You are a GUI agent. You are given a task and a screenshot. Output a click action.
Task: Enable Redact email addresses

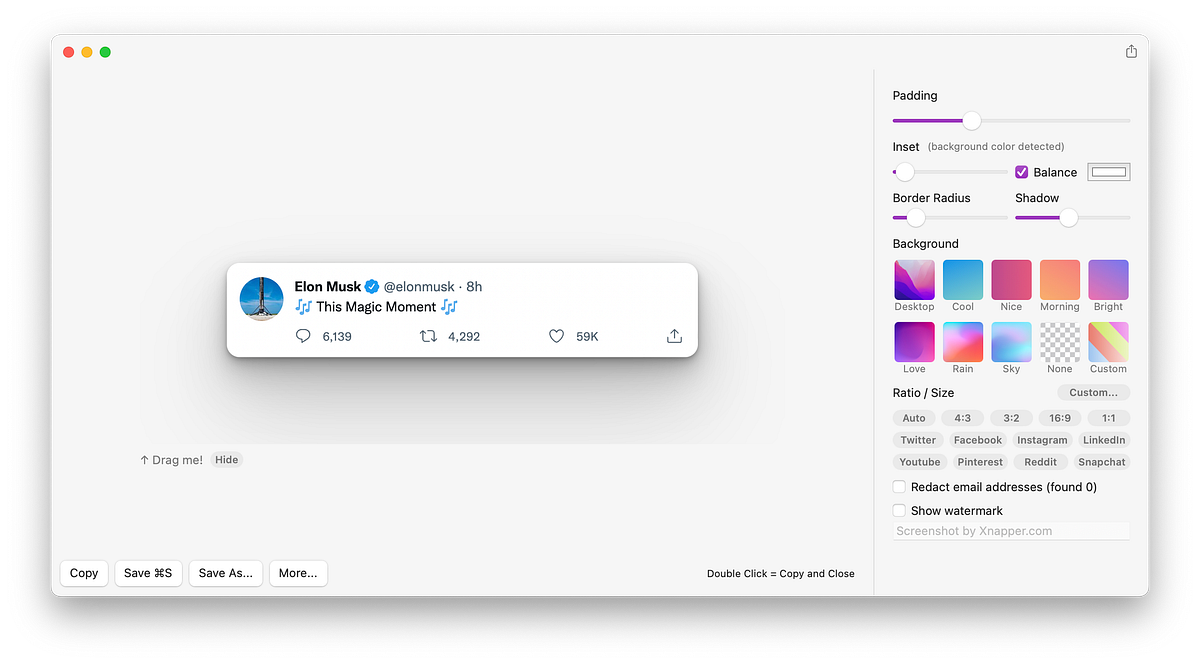(x=899, y=486)
